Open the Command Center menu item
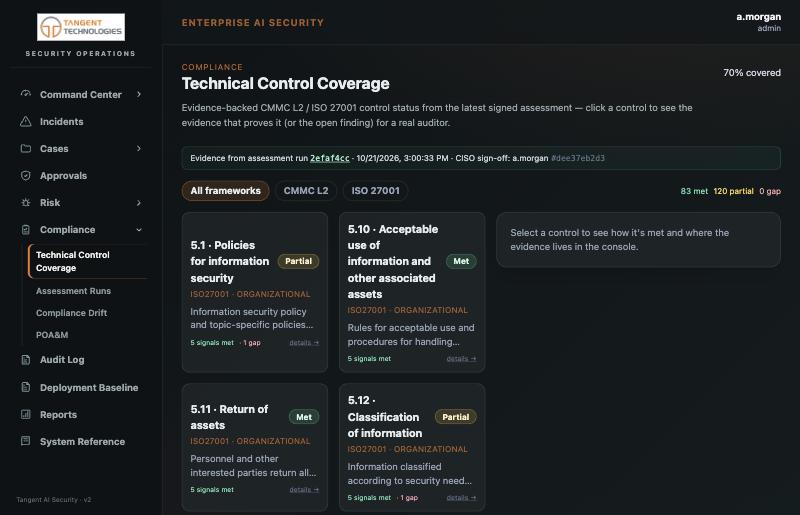The width and height of the screenshot is (800, 515). click(x=81, y=94)
